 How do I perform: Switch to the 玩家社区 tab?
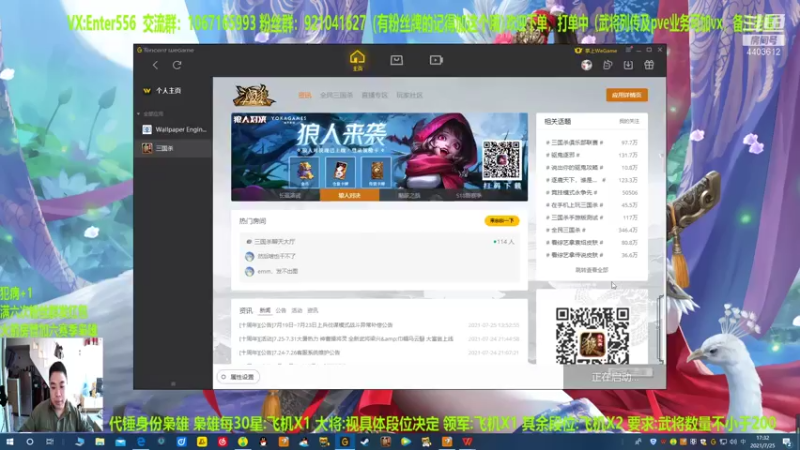410,95
